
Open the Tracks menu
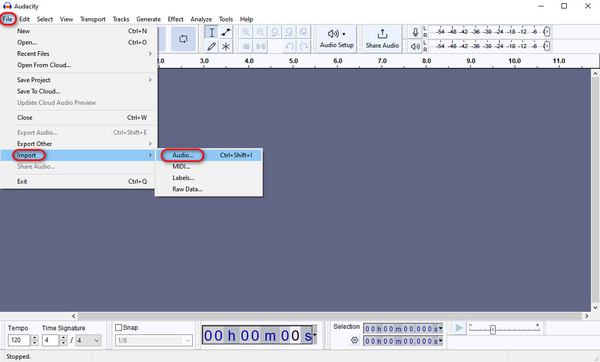[121, 19]
